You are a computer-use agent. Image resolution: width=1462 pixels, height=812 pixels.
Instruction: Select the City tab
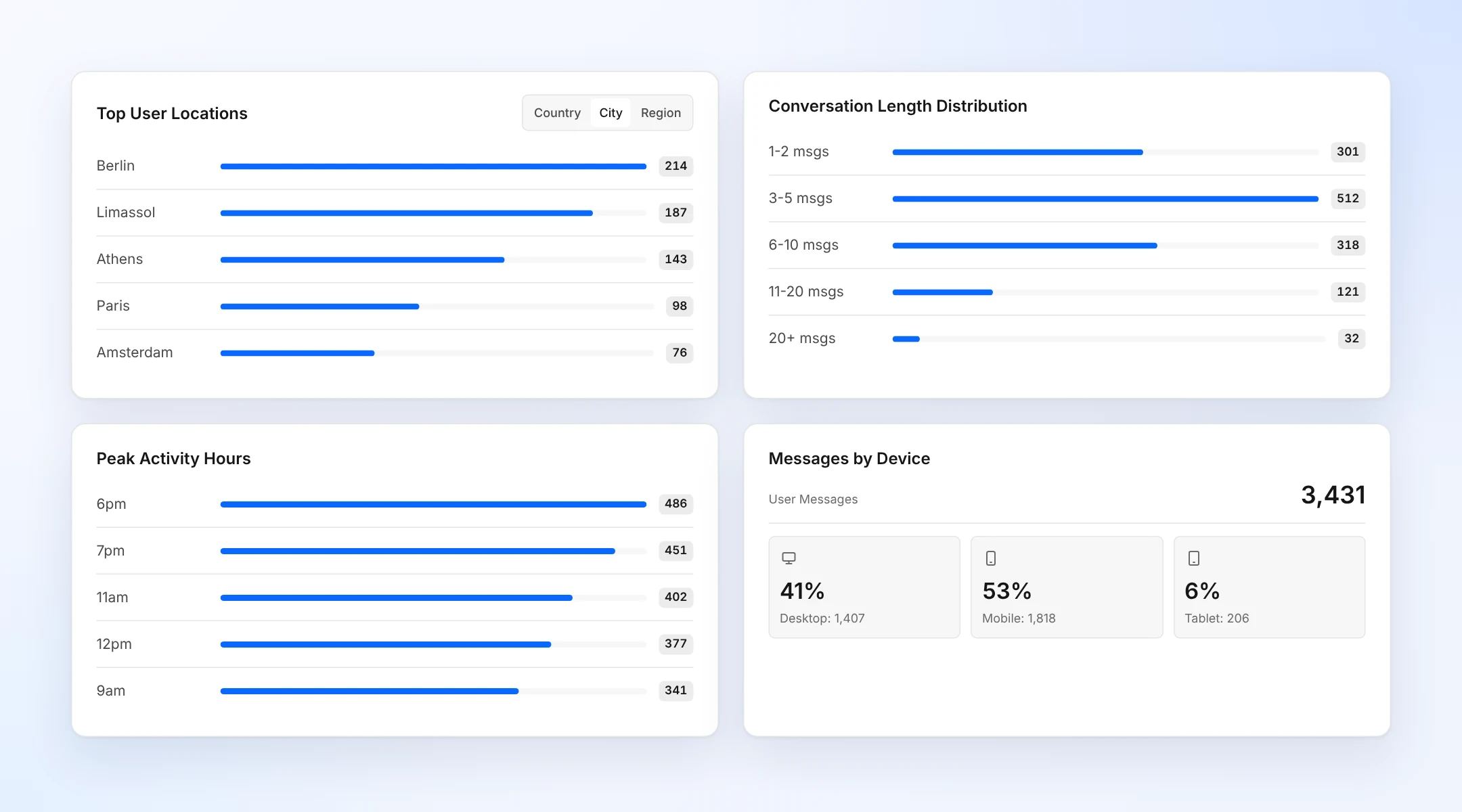tap(611, 113)
